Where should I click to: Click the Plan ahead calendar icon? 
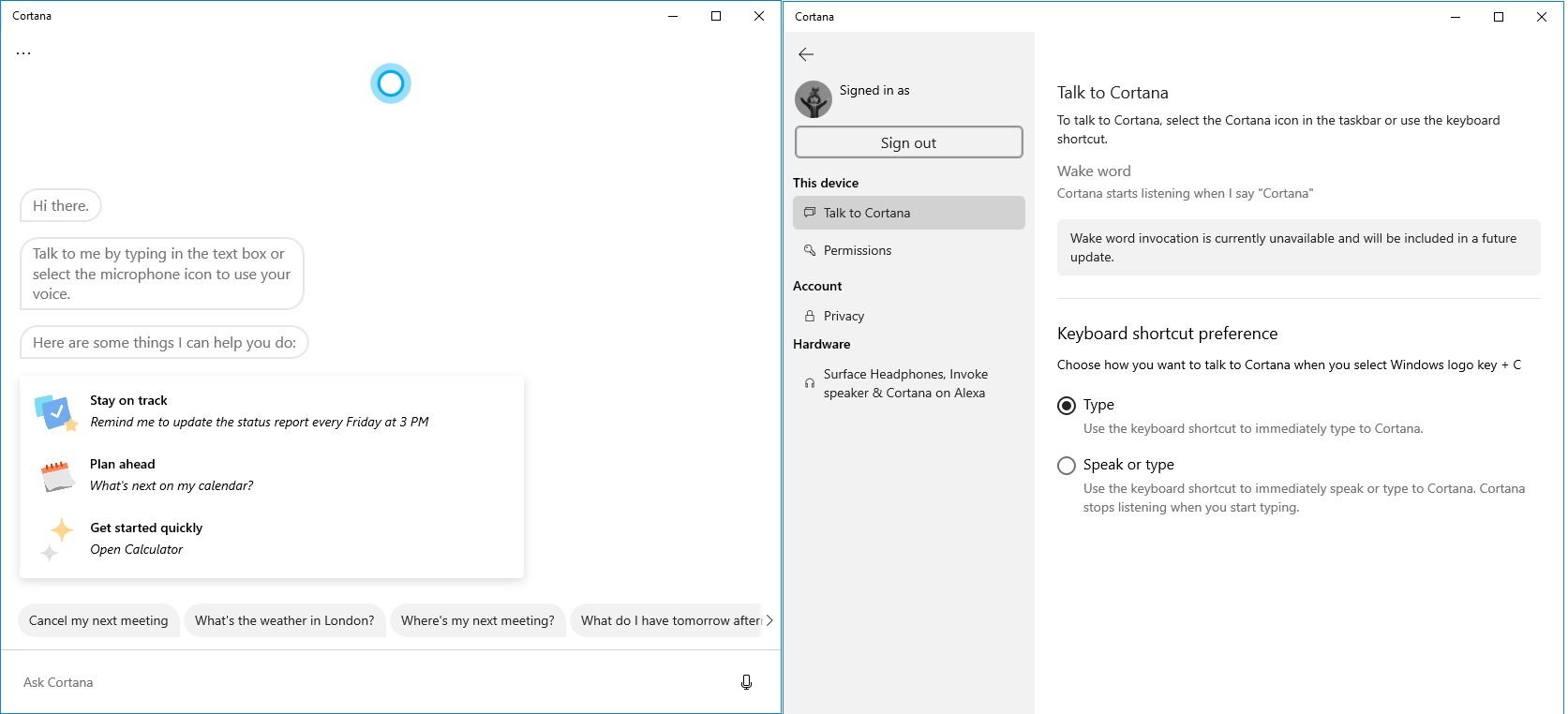point(57,475)
